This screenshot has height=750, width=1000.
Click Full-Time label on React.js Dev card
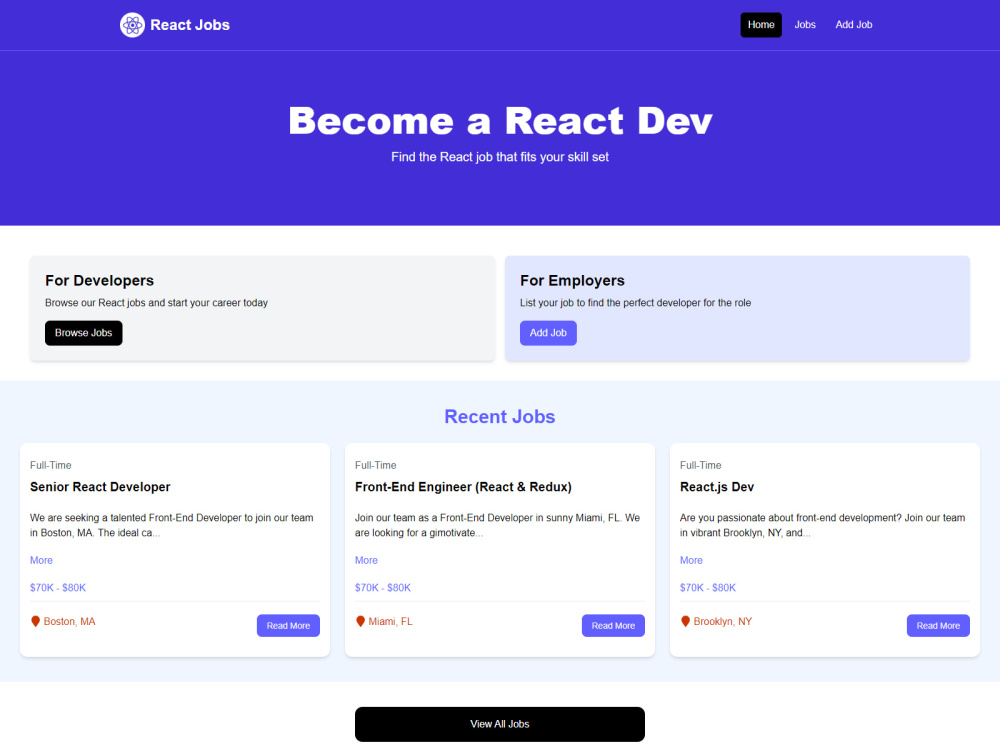click(x=701, y=465)
